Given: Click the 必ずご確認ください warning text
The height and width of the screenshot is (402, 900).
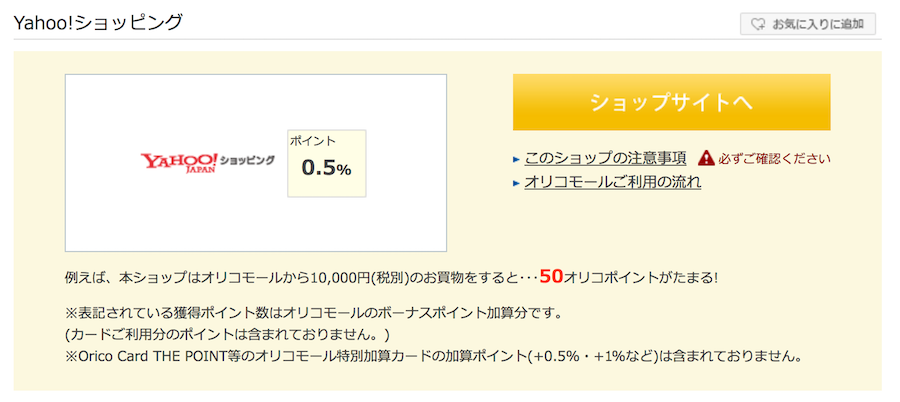Looking at the screenshot, I should (774, 158).
